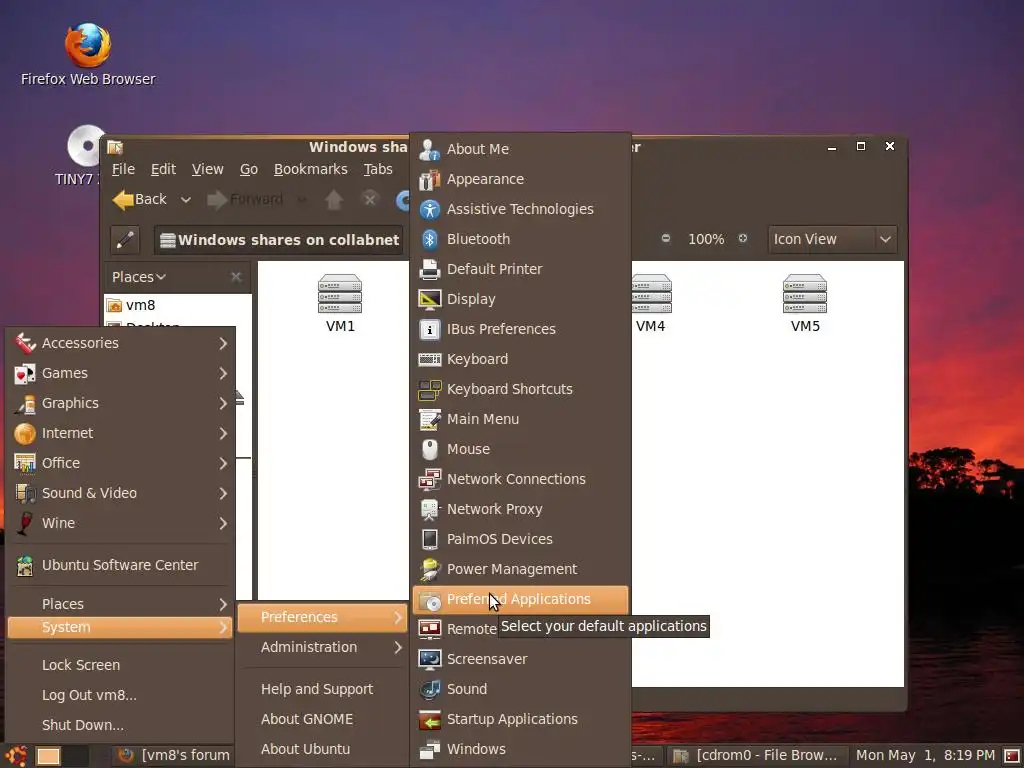1024x768 pixels.
Task: Open Assistive Technologies icon
Action: (429, 210)
